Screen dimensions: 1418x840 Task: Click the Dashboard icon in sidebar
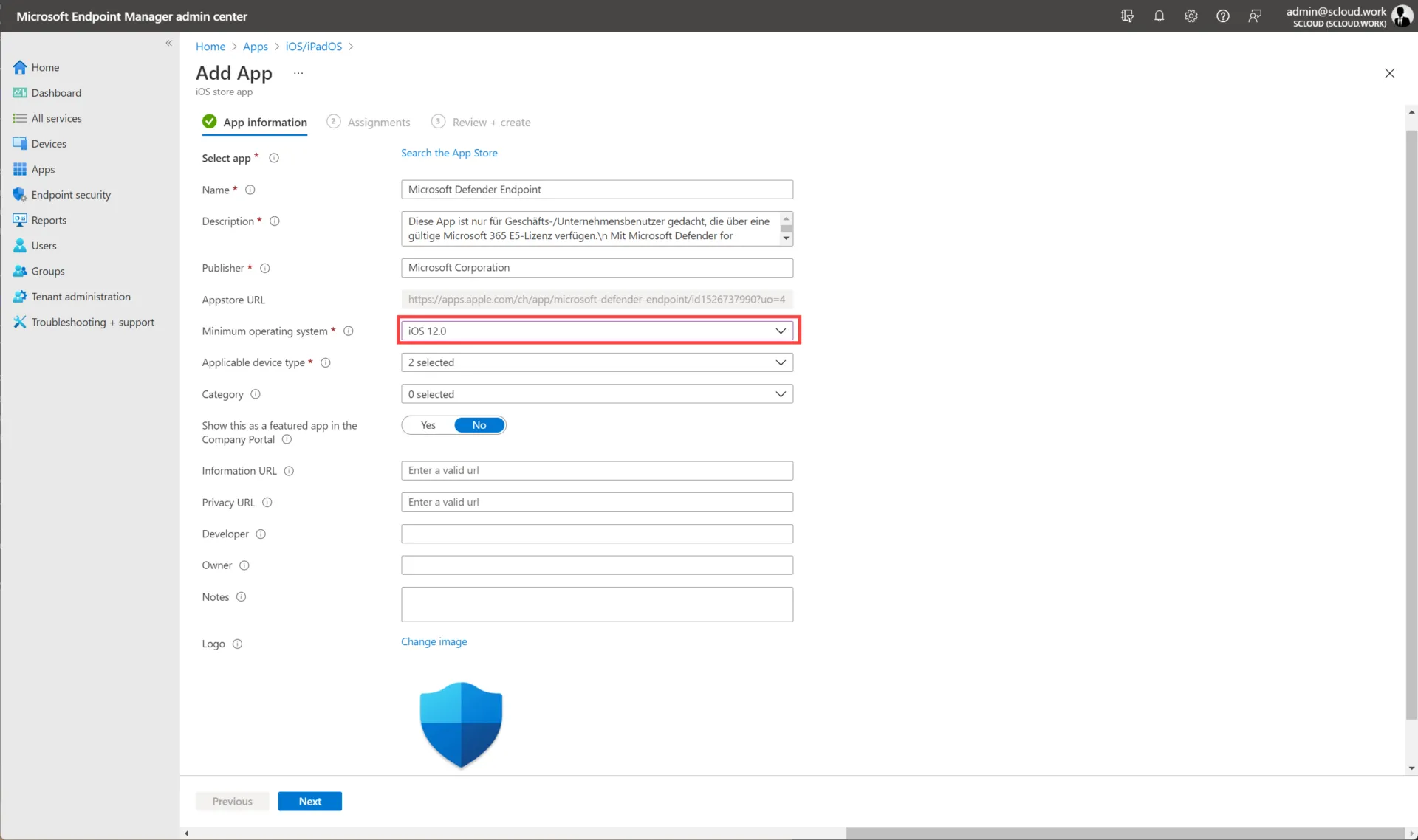tap(20, 93)
